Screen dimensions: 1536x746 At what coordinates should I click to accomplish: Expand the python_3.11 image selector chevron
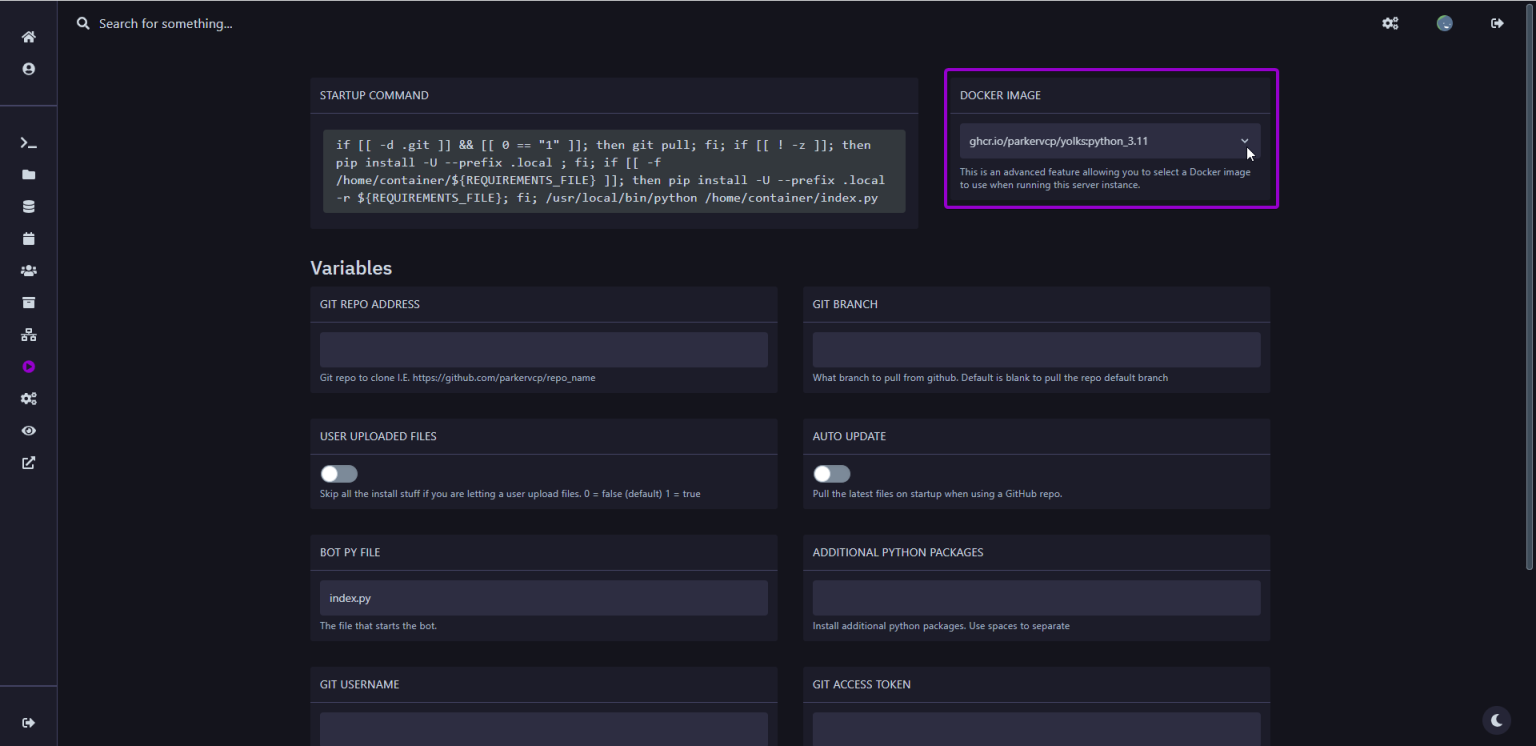1244,141
